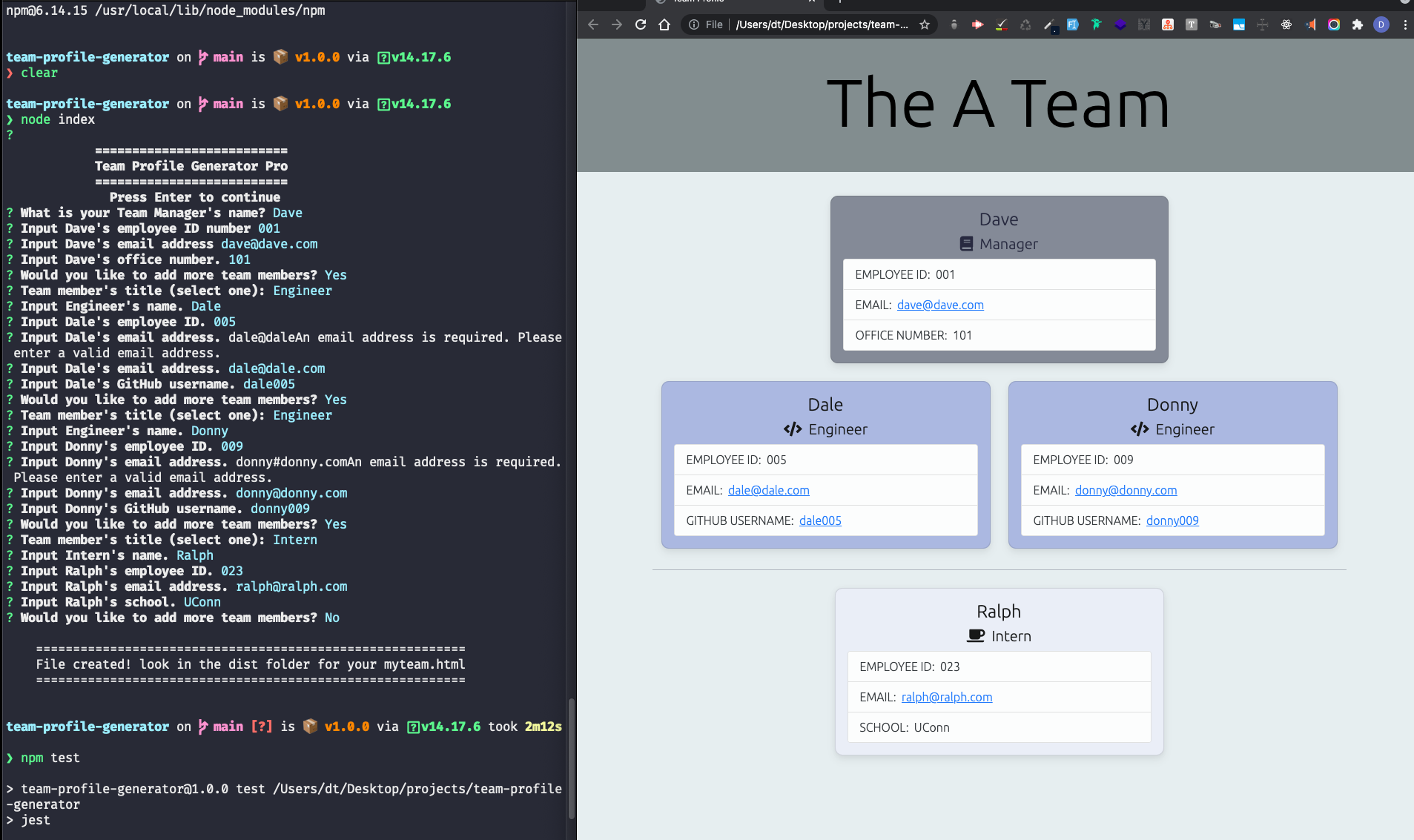
Task: Click the forward navigation arrow
Action: (x=616, y=24)
